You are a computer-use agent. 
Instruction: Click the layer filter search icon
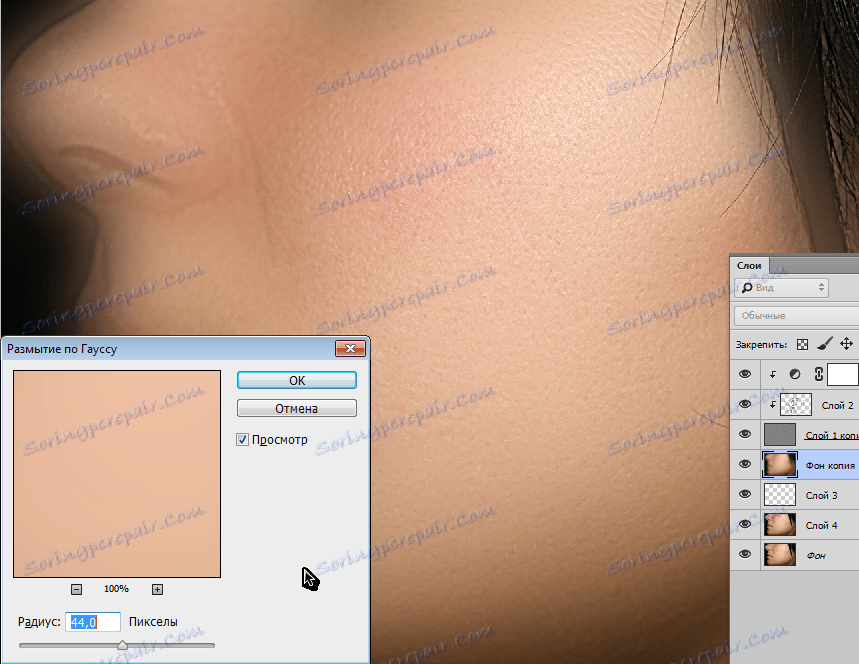coord(747,288)
